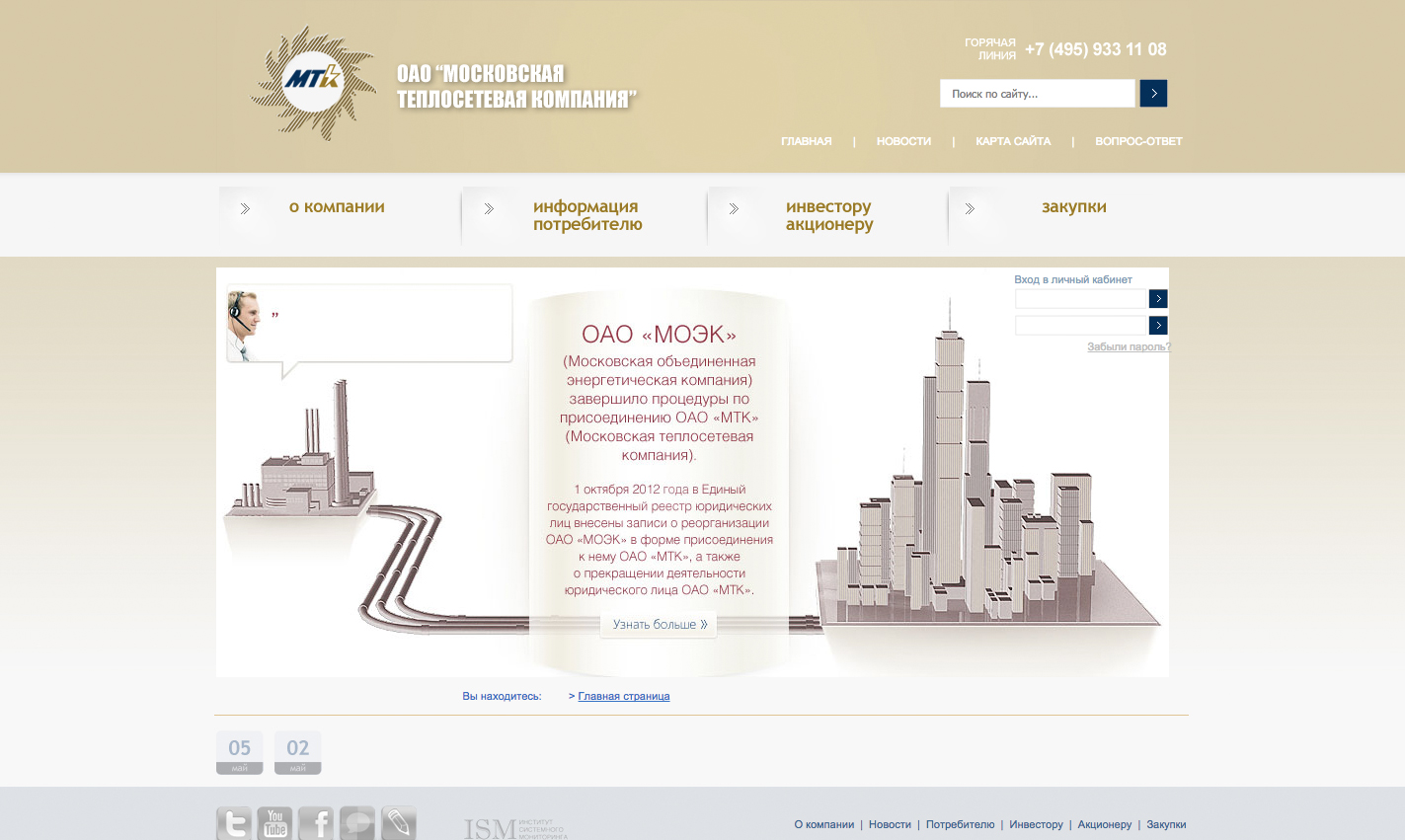
Task: Click arrow button next to second login field
Action: tap(1158, 325)
